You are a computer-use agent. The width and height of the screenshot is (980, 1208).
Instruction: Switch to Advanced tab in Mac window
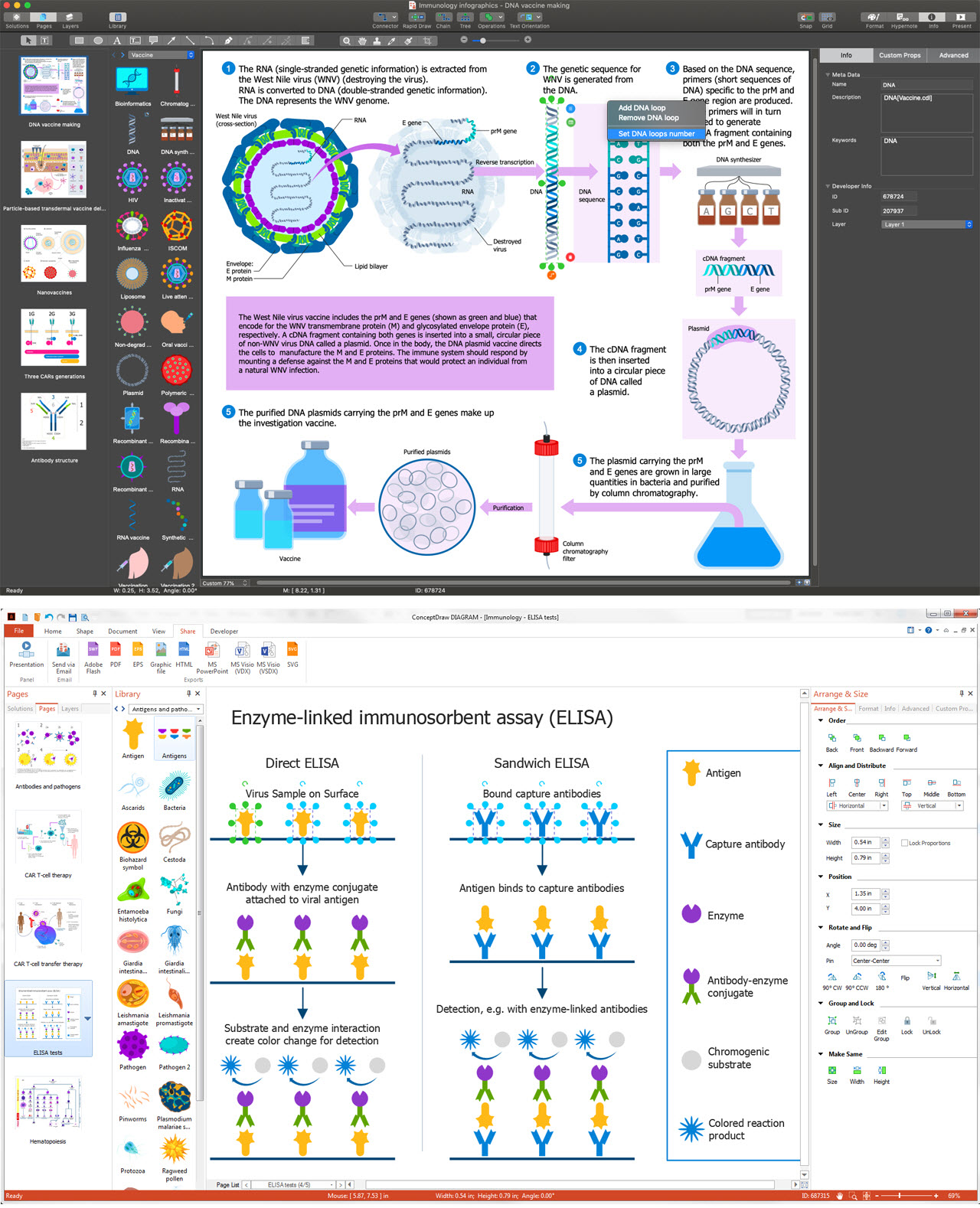[x=953, y=55]
